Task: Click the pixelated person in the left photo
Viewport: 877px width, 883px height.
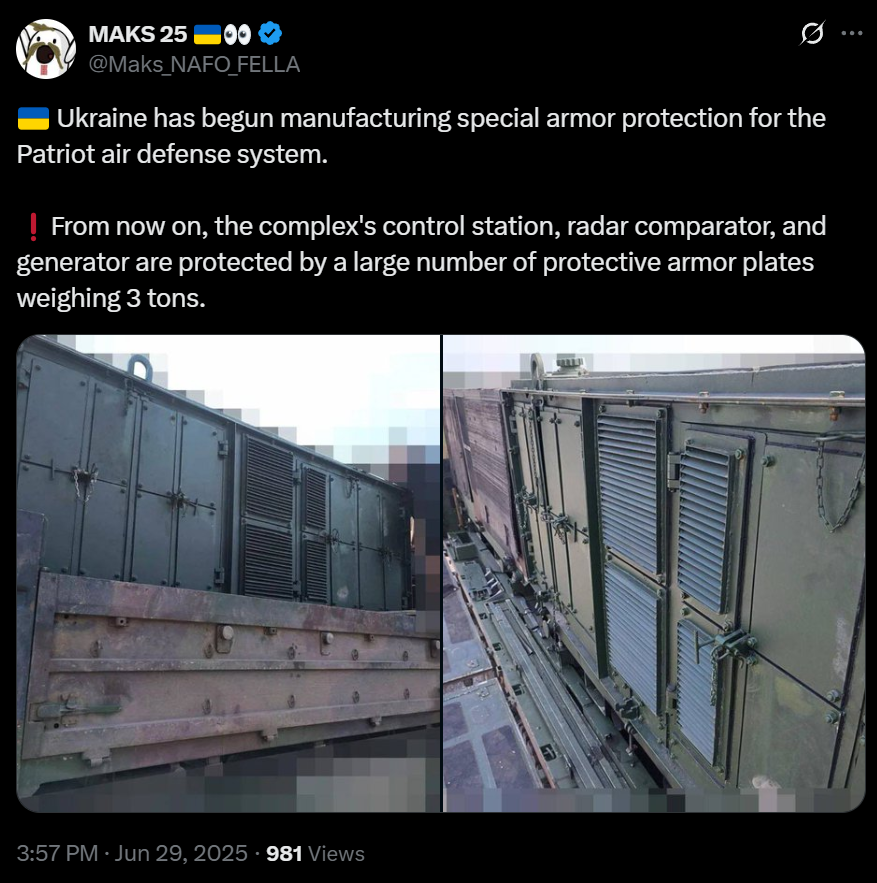Action: click(424, 541)
